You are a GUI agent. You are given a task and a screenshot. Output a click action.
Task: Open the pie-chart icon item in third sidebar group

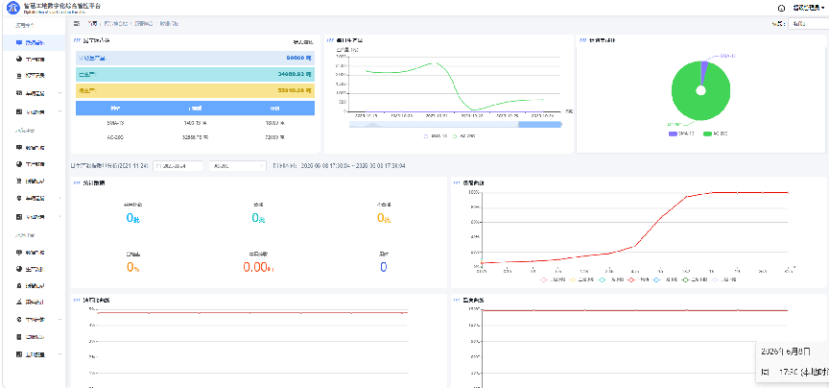[33, 269]
